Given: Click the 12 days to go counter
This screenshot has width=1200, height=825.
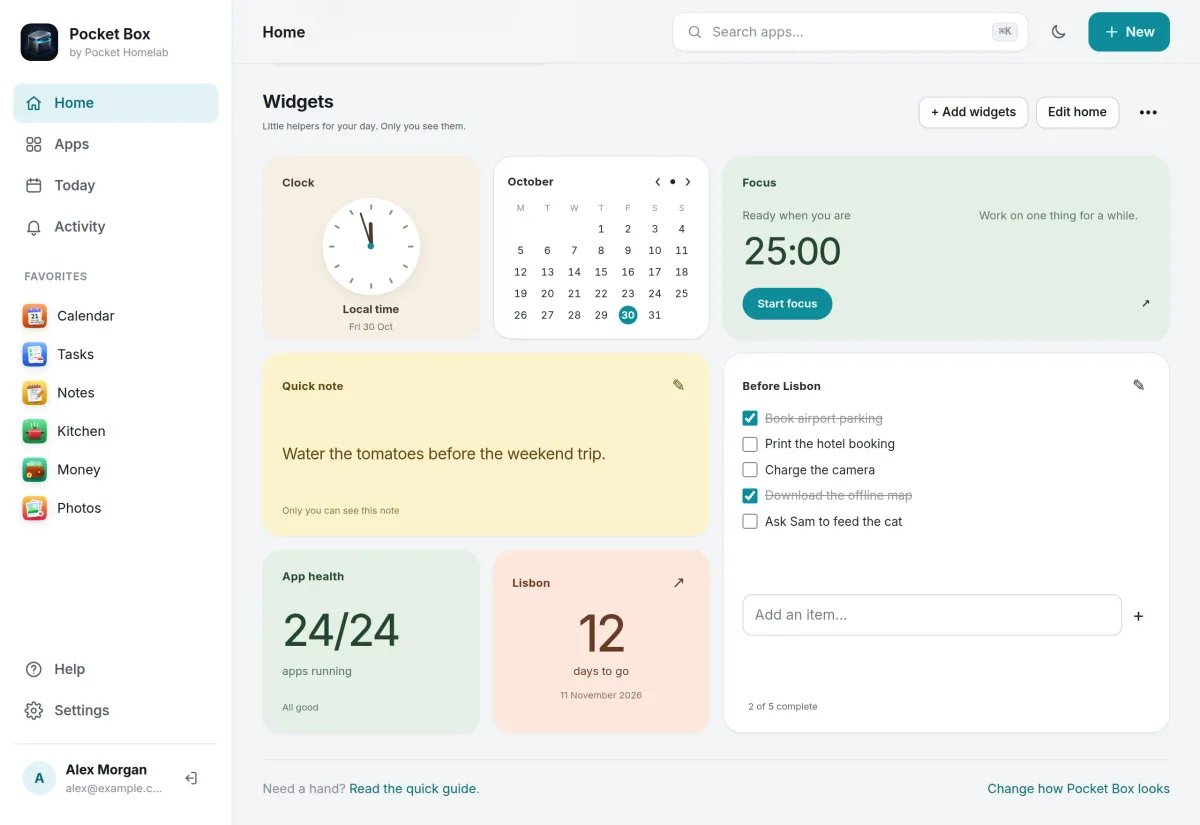Looking at the screenshot, I should point(601,633).
